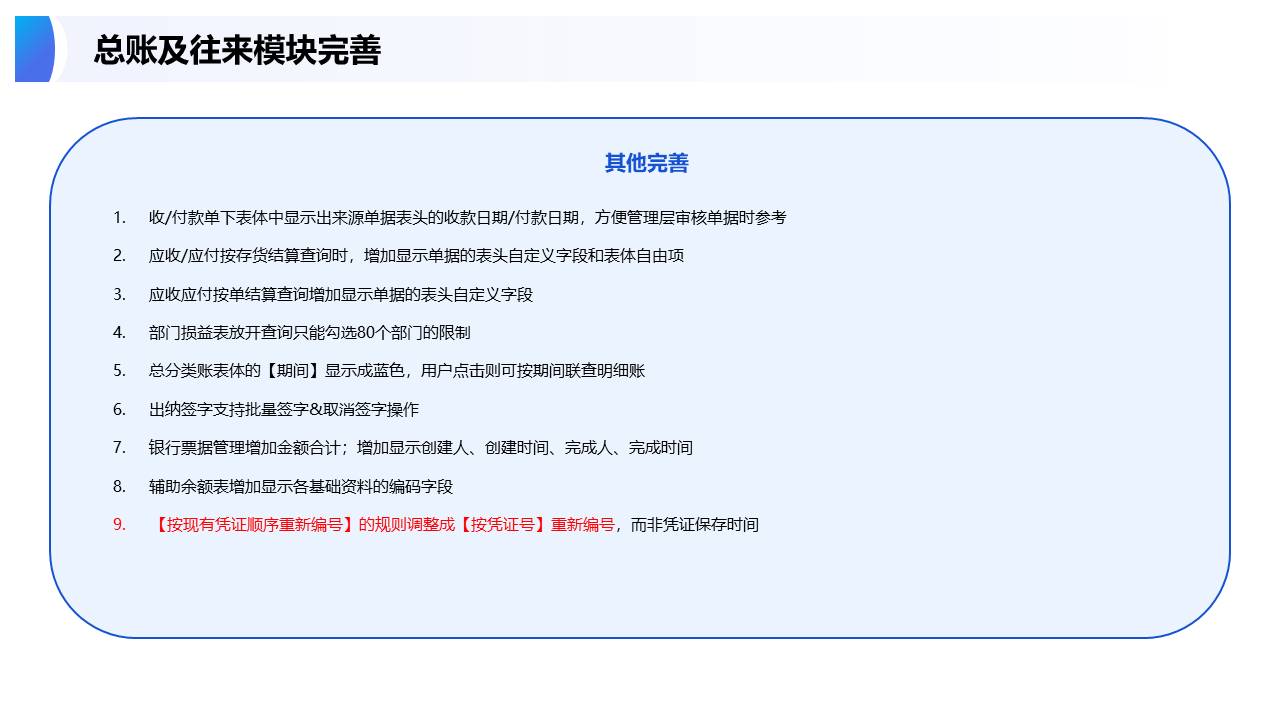Click the 应收应付按单结算查询 list item
The image size is (1280, 720).
point(341,294)
